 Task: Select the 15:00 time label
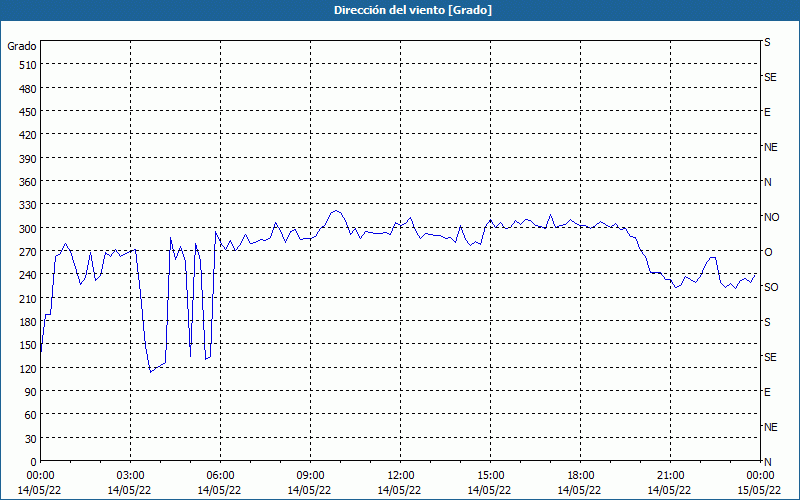[490, 476]
